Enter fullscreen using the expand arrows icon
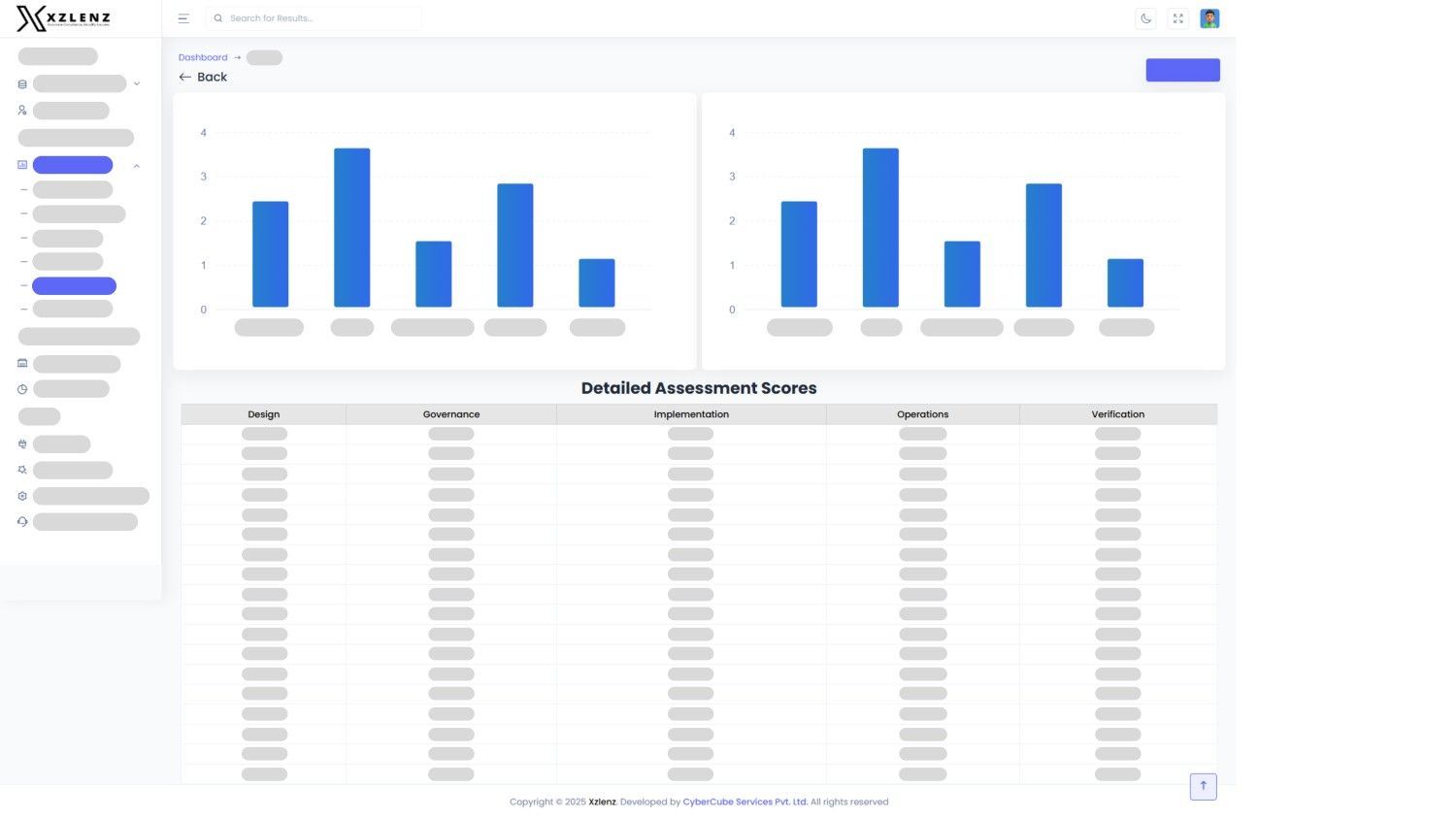The height and width of the screenshot is (819, 1456). (1177, 18)
